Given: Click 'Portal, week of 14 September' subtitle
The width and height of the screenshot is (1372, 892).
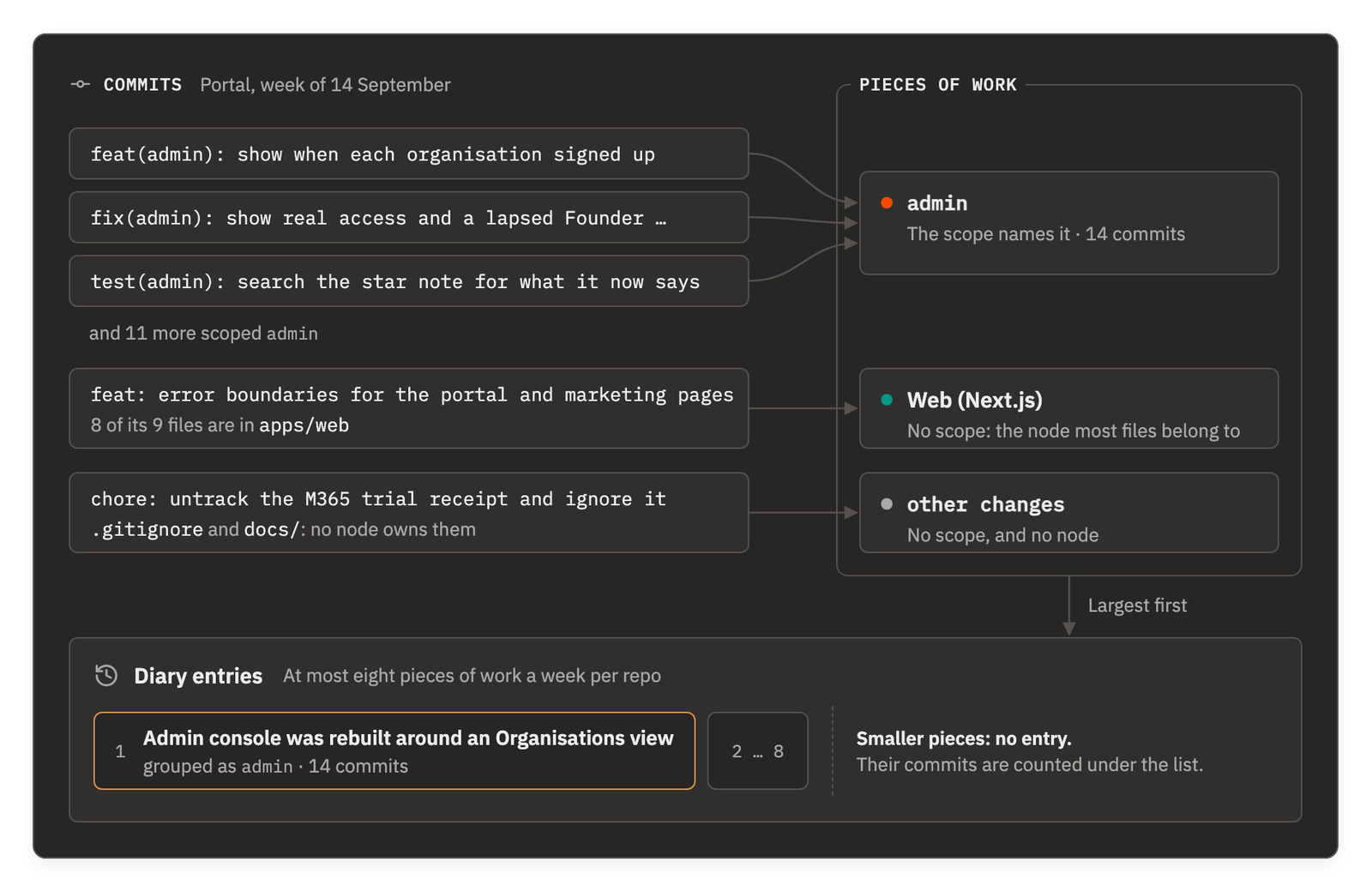Looking at the screenshot, I should pos(325,85).
